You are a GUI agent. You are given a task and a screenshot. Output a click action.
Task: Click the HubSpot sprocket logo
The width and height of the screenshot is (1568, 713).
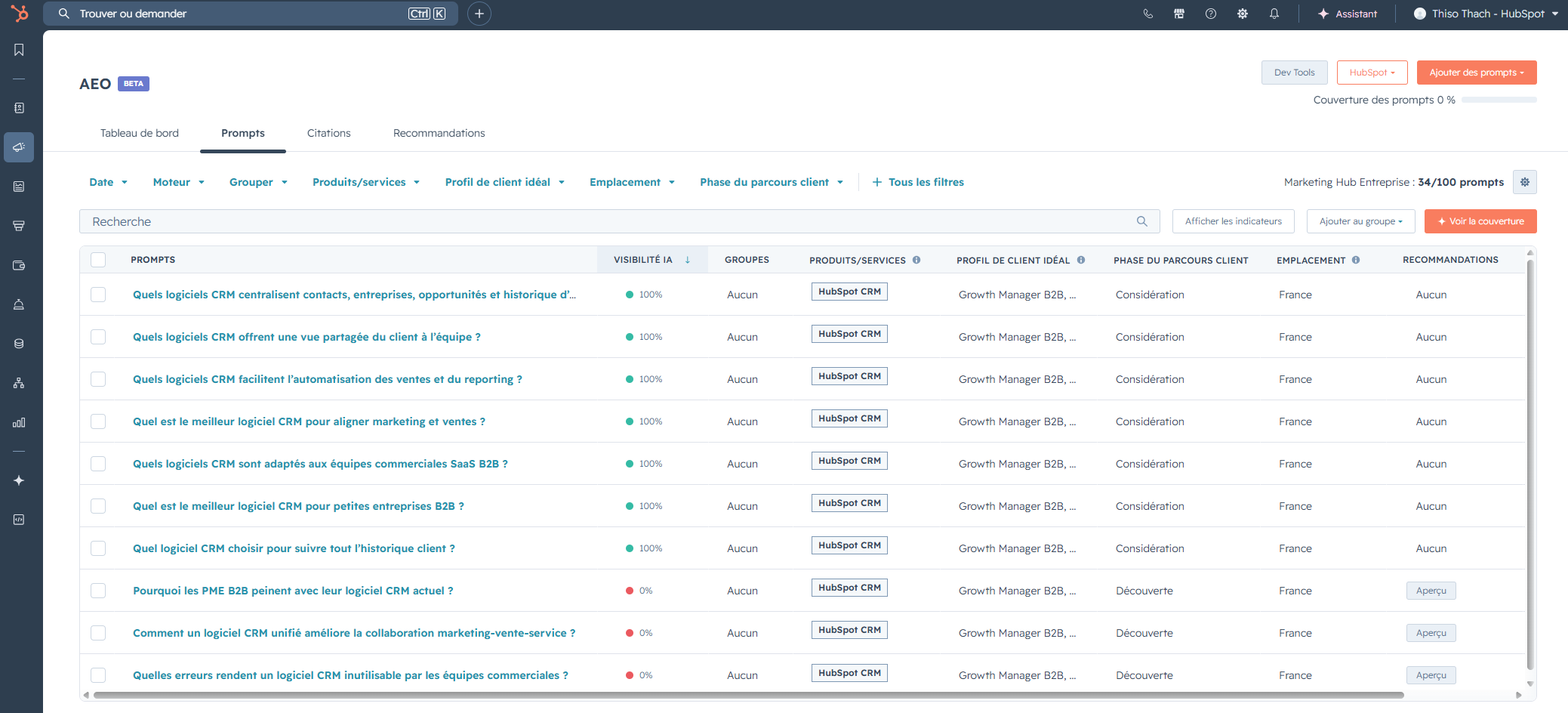pos(20,13)
